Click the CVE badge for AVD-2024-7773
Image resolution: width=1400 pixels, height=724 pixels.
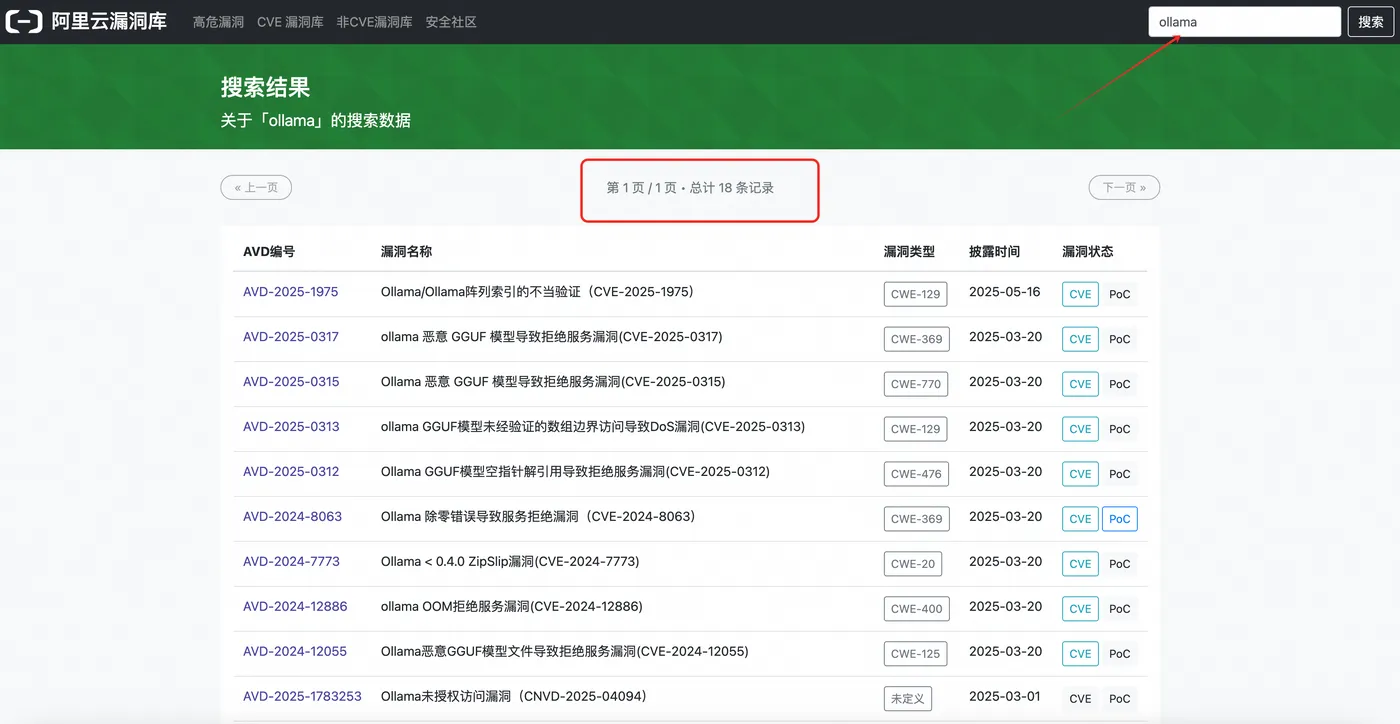click(1080, 564)
